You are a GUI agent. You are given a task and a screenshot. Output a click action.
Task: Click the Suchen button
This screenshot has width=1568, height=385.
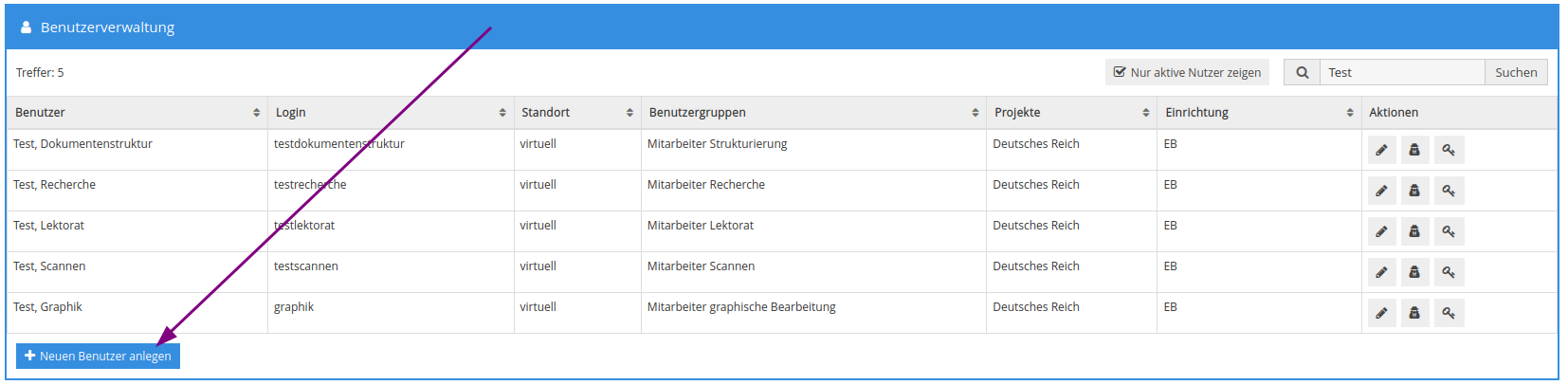[1516, 72]
